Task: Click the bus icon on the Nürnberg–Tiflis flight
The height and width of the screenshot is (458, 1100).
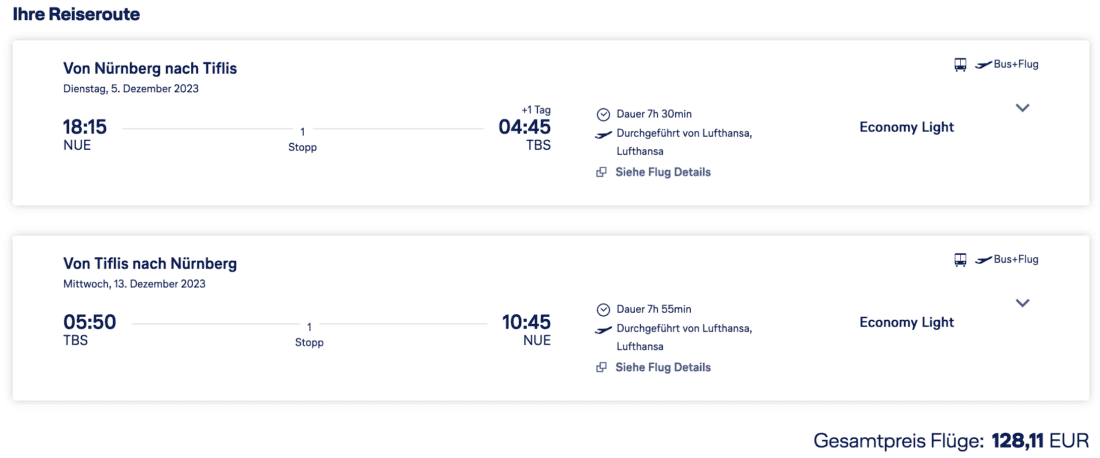Action: tap(960, 65)
